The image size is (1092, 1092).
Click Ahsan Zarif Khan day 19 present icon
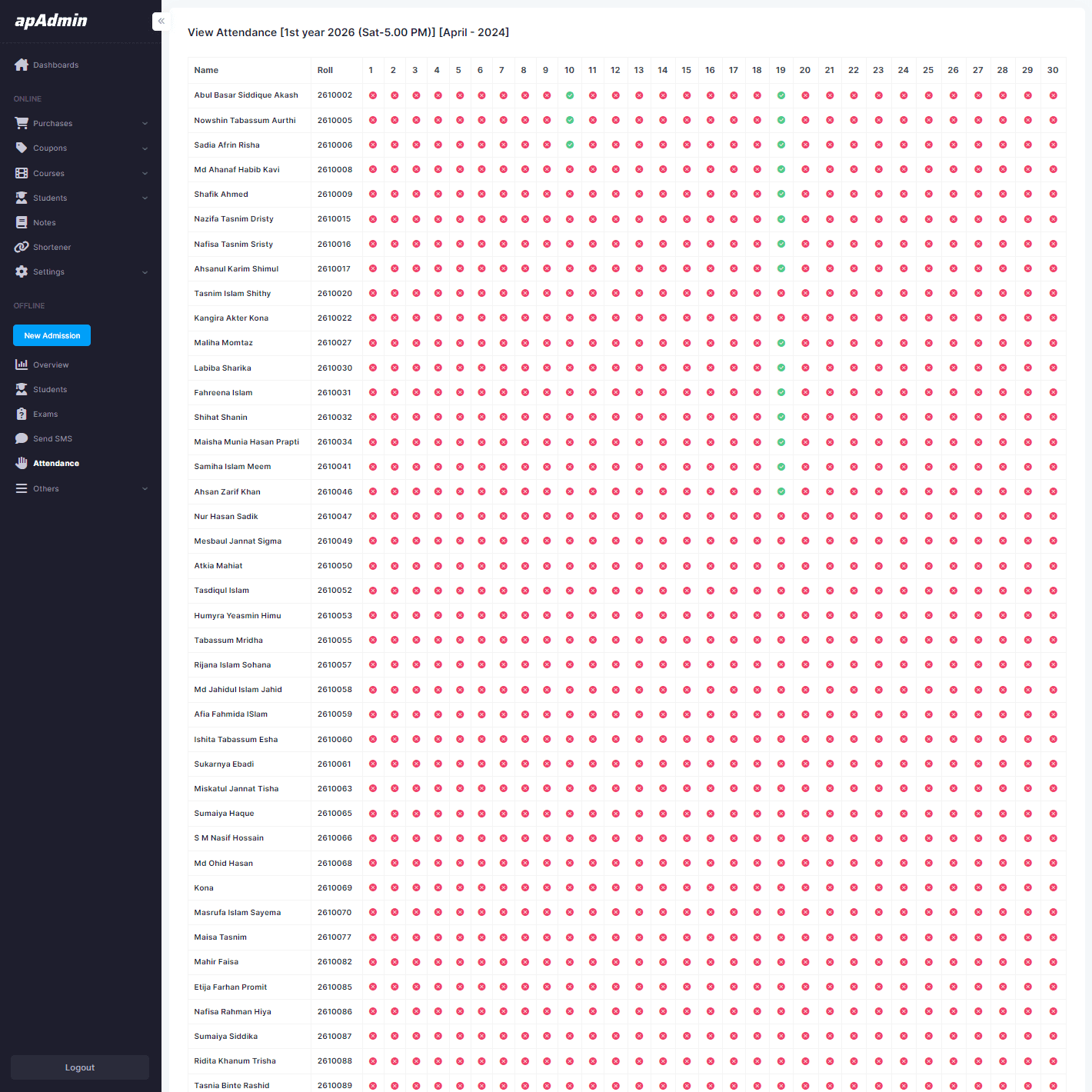click(781, 491)
